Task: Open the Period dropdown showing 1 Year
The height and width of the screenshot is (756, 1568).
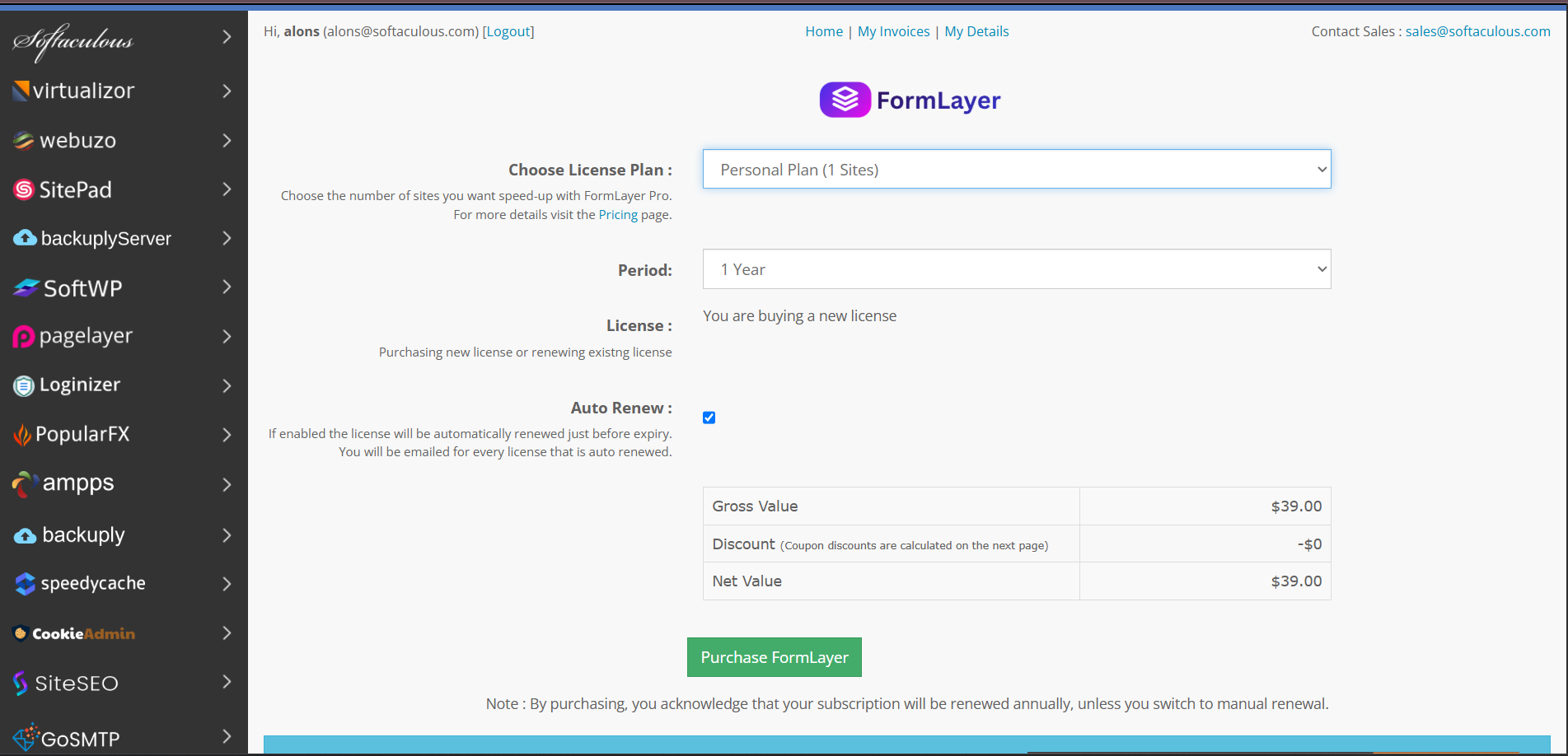Action: pyautogui.click(x=1017, y=269)
